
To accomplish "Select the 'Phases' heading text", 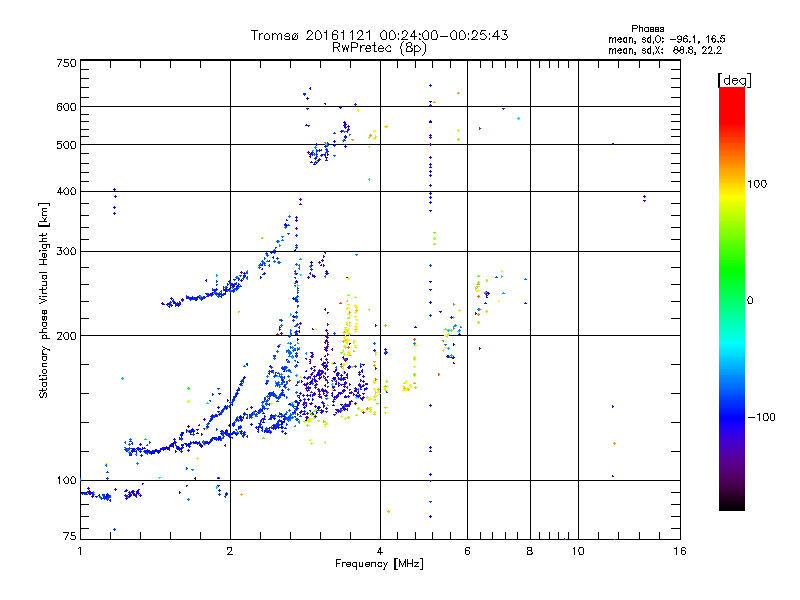I will [x=647, y=29].
